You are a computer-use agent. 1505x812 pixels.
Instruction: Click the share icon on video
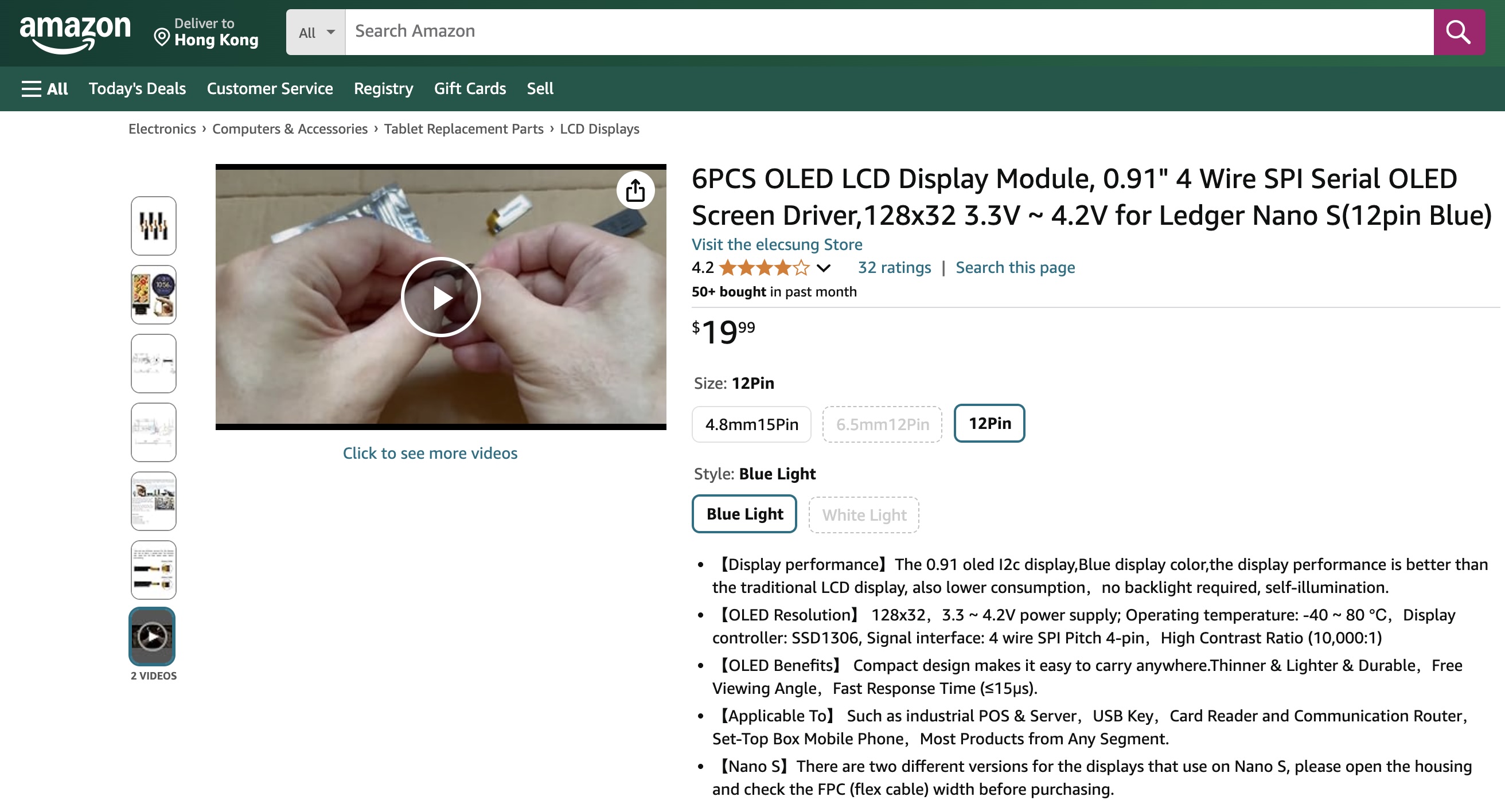[x=635, y=190]
